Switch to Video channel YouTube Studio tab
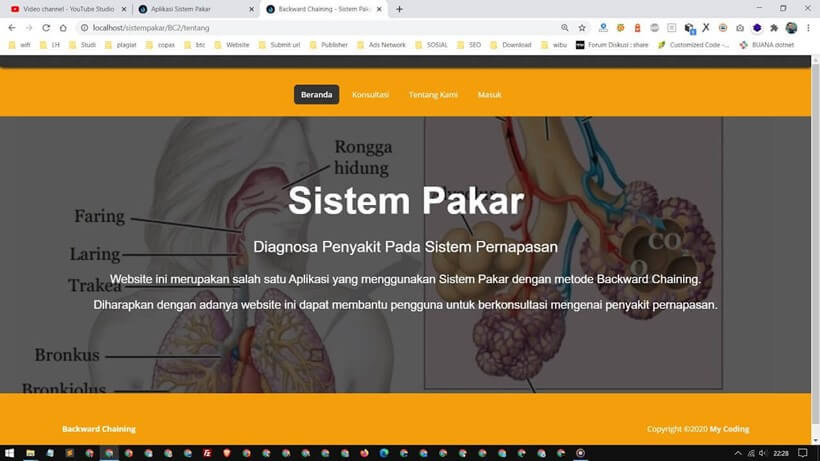This screenshot has width=820, height=461. pos(62,9)
